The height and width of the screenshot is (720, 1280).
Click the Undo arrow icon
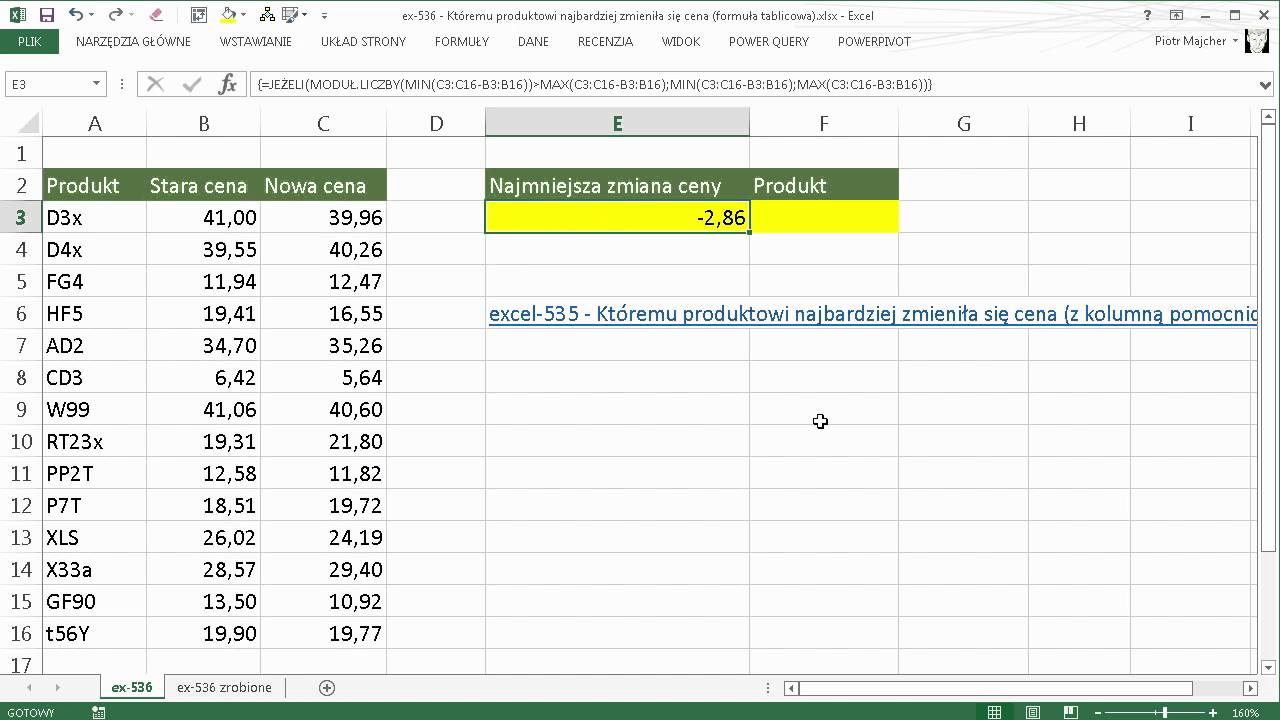coord(78,15)
